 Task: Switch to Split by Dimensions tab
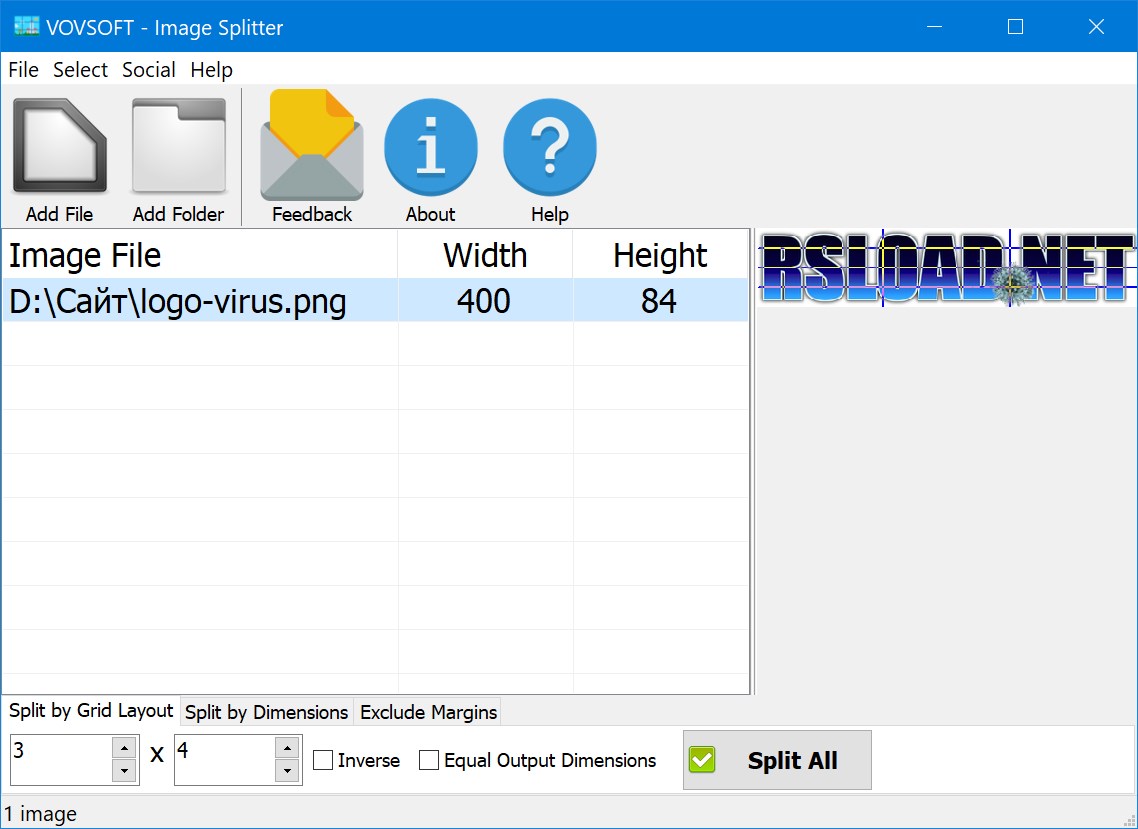[266, 712]
